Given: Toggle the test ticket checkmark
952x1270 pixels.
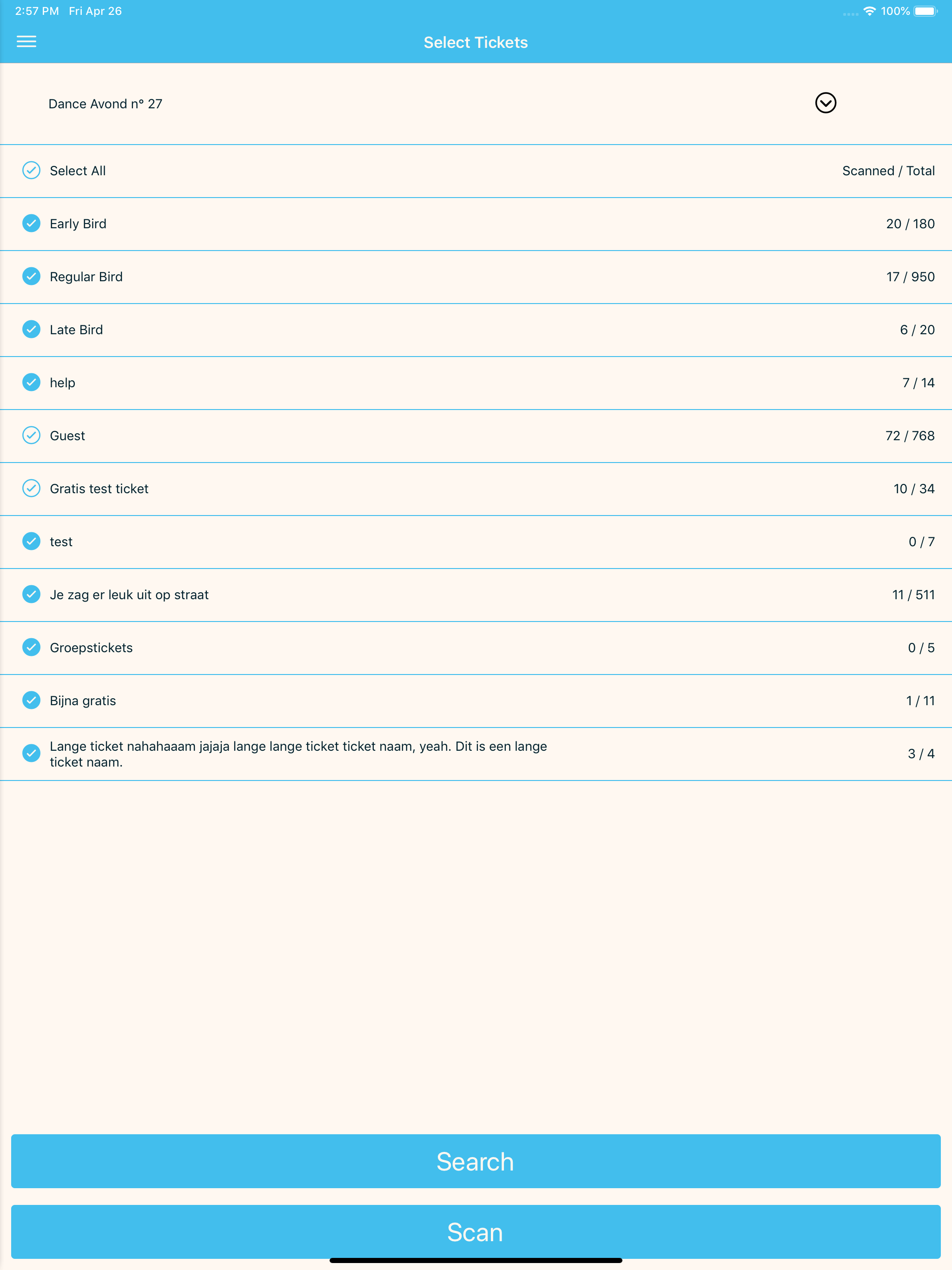Looking at the screenshot, I should [x=31, y=542].
